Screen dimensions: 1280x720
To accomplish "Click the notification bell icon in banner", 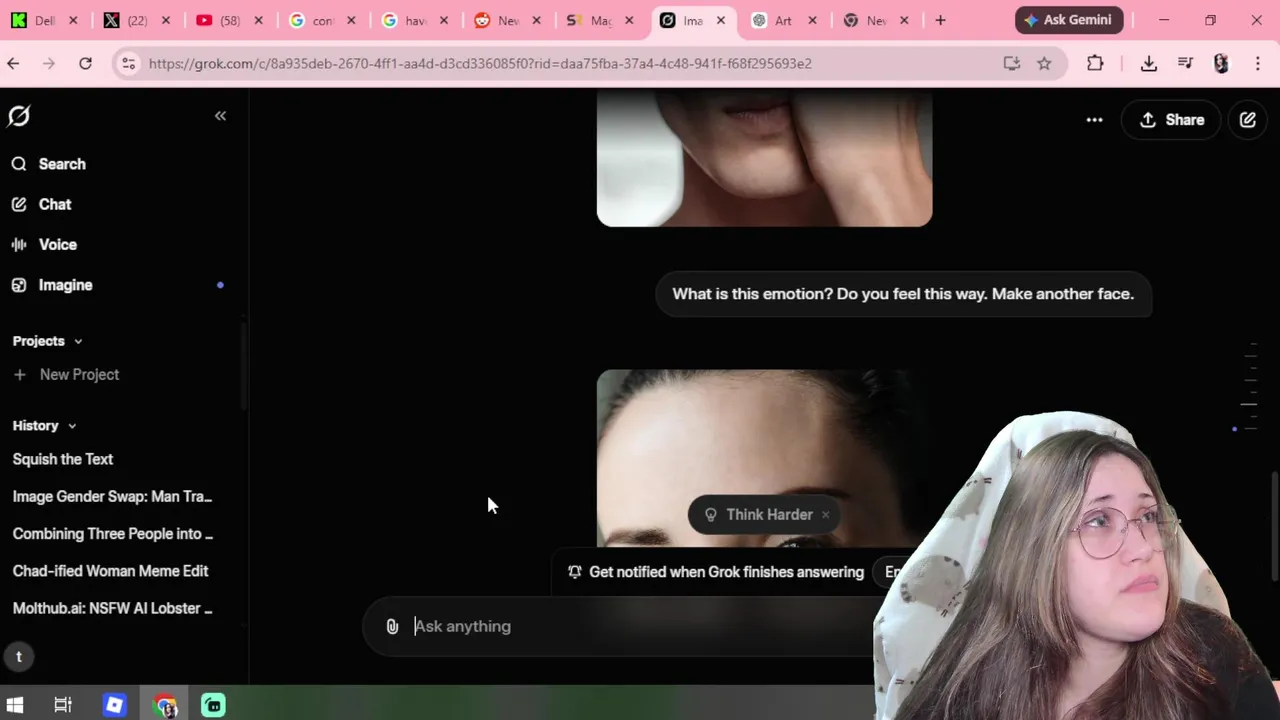I will 575,572.
